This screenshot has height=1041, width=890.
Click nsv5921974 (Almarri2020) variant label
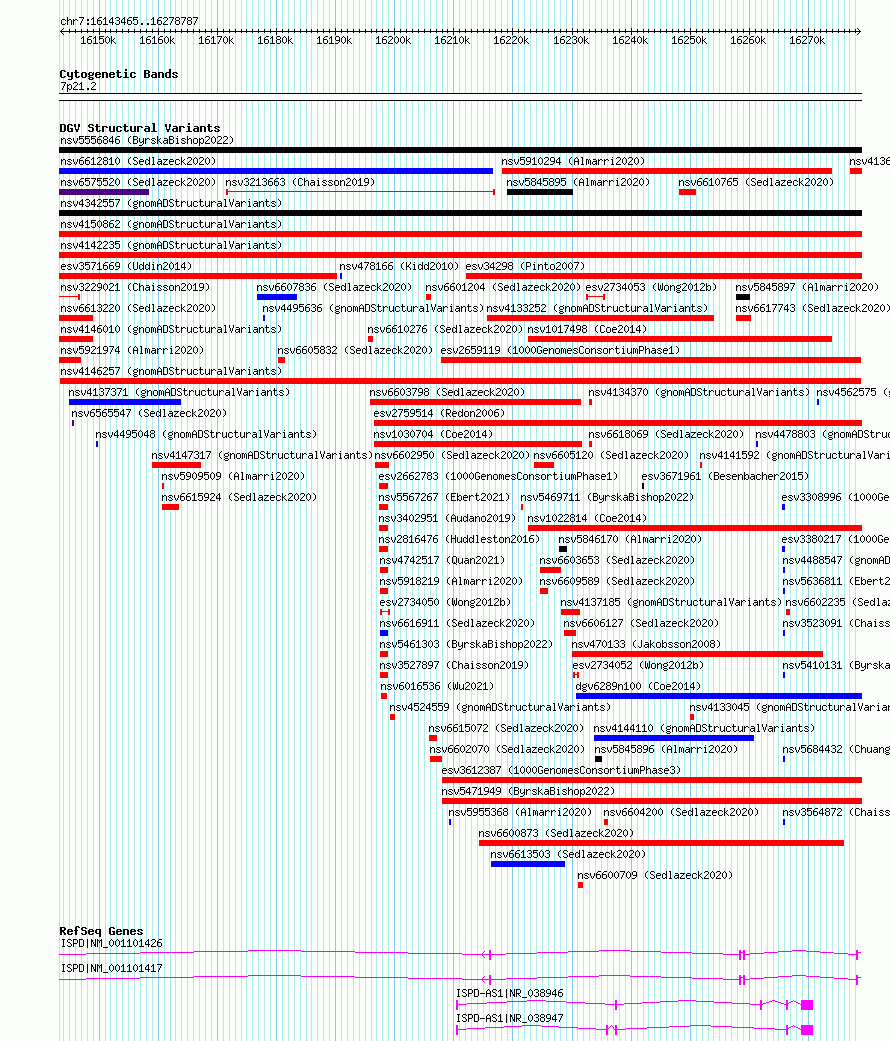pos(132,351)
